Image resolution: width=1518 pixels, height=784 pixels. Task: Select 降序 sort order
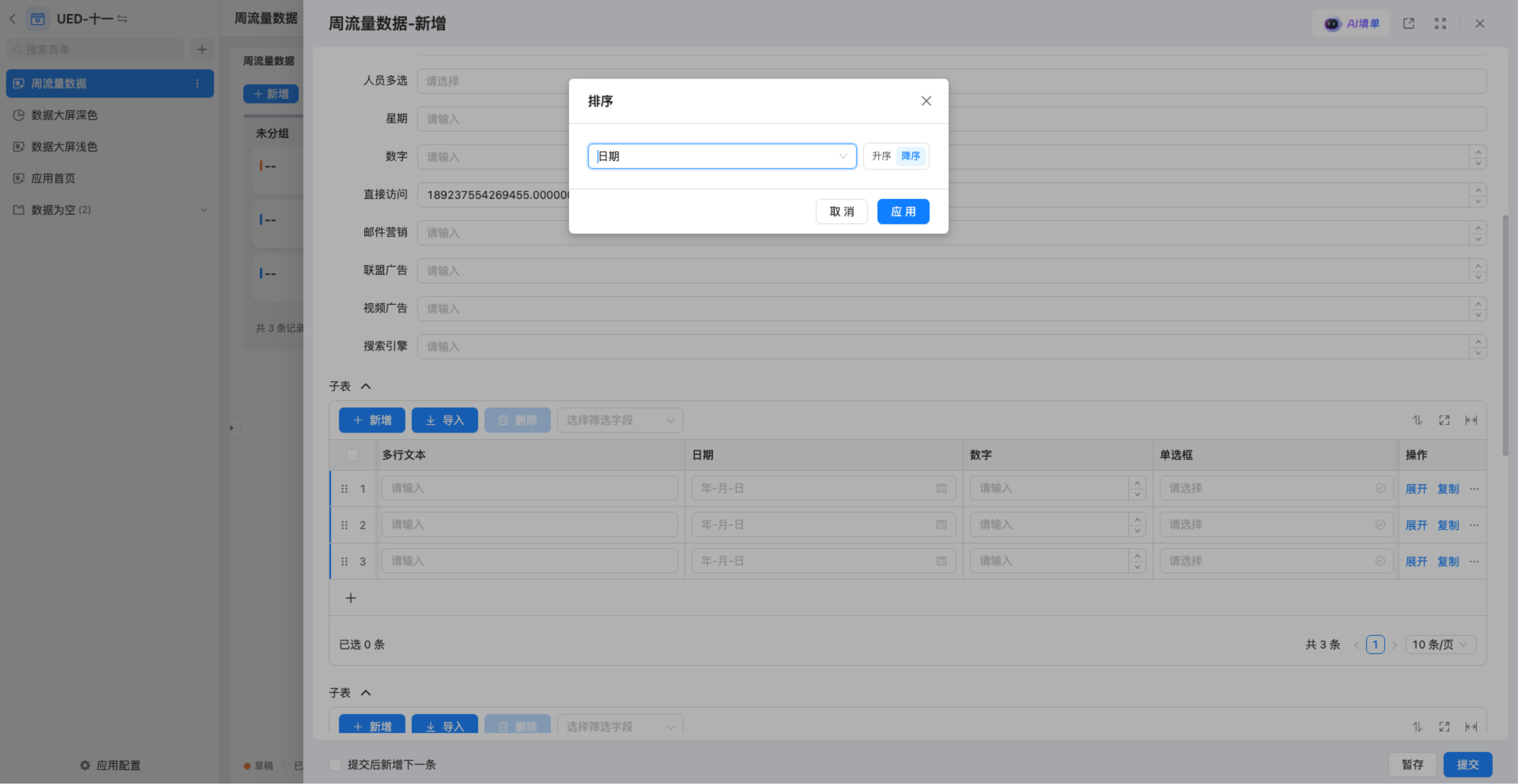coord(910,156)
